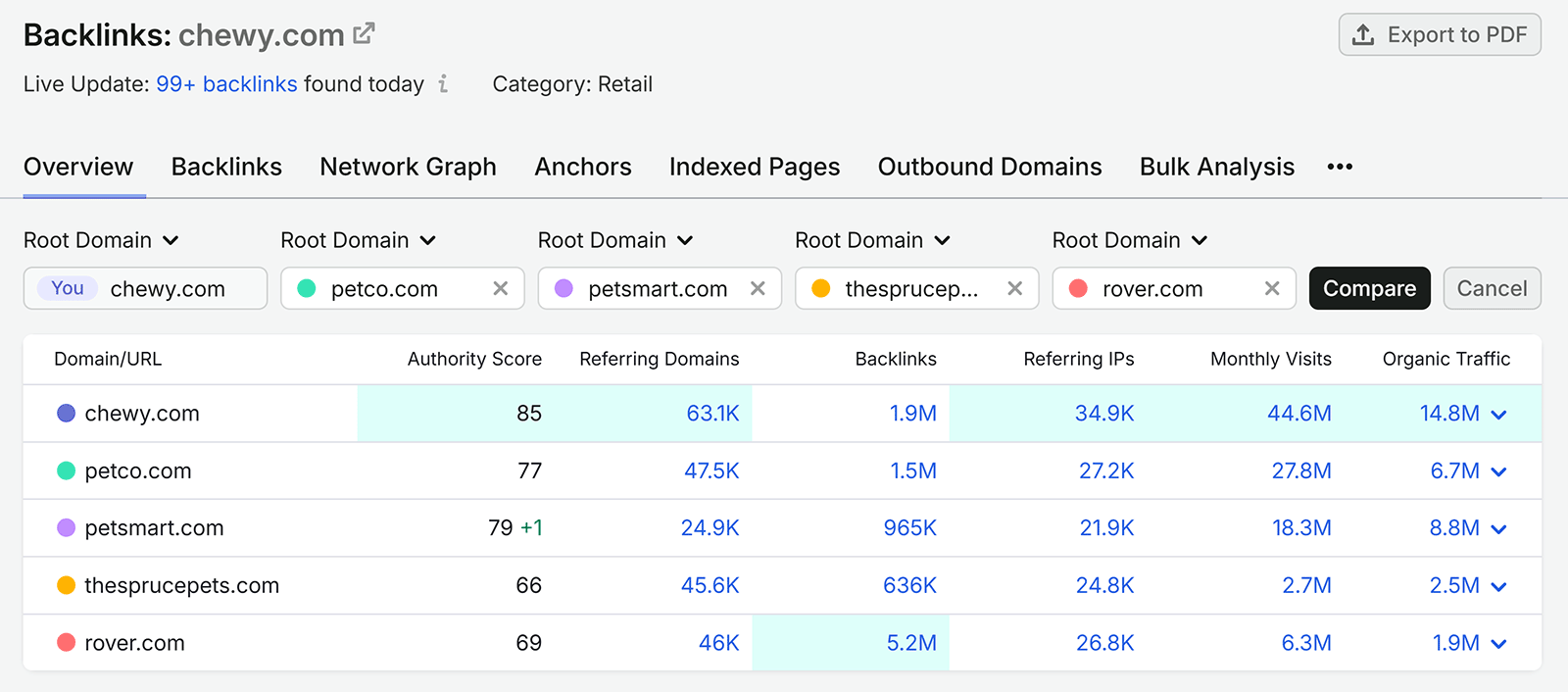Open thesprucepets.com referring IPs 24.8K
Viewport: 1568px width, 692px height.
coord(1104,585)
